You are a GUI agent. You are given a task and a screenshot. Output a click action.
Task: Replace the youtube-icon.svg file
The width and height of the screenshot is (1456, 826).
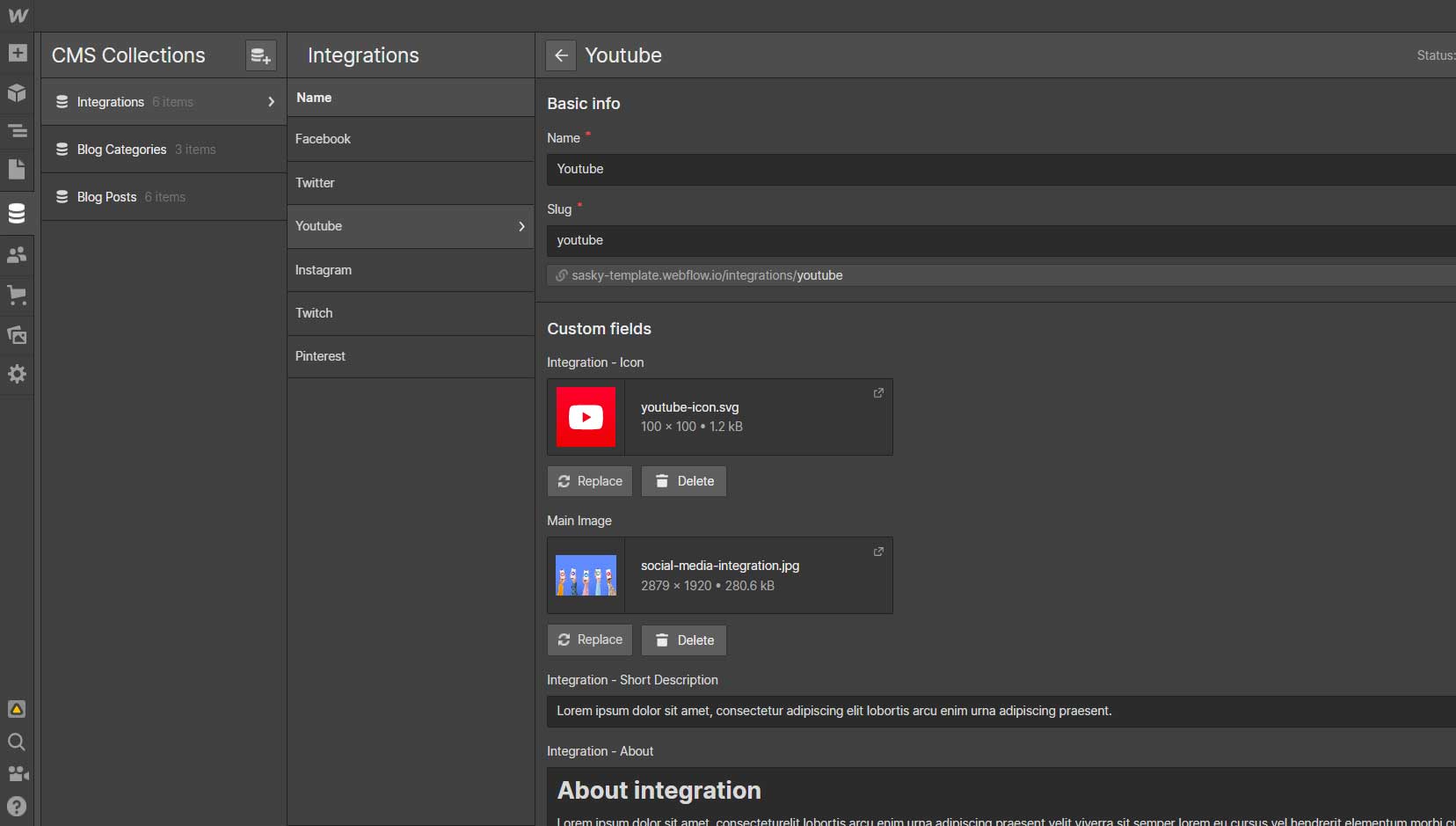(589, 481)
